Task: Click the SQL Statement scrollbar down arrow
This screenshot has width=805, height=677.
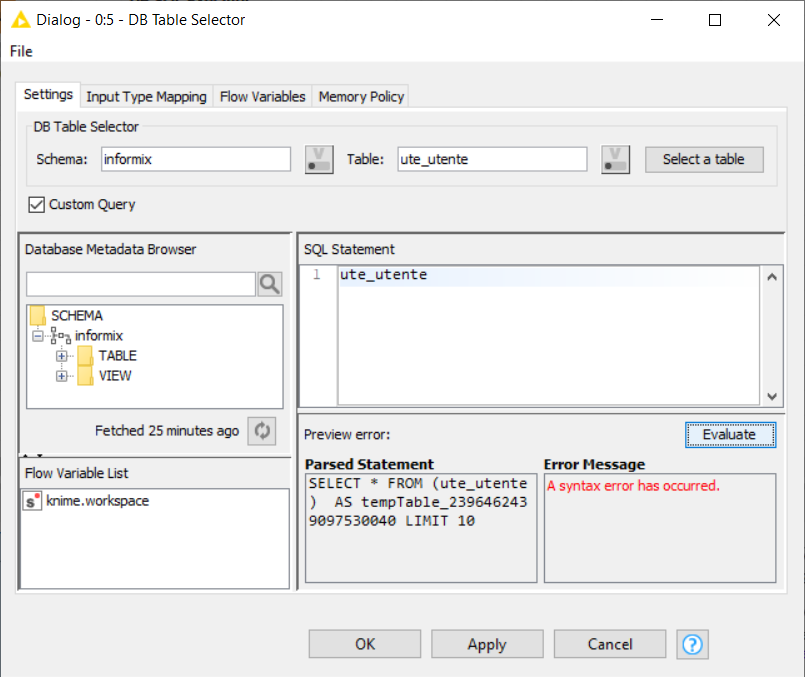Action: pos(772,396)
